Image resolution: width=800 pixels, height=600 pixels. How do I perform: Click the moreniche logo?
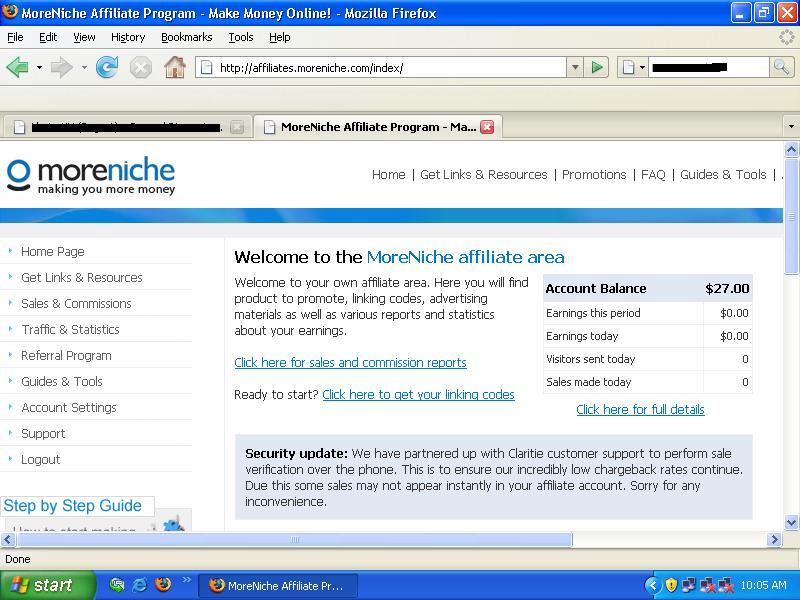[x=91, y=175]
